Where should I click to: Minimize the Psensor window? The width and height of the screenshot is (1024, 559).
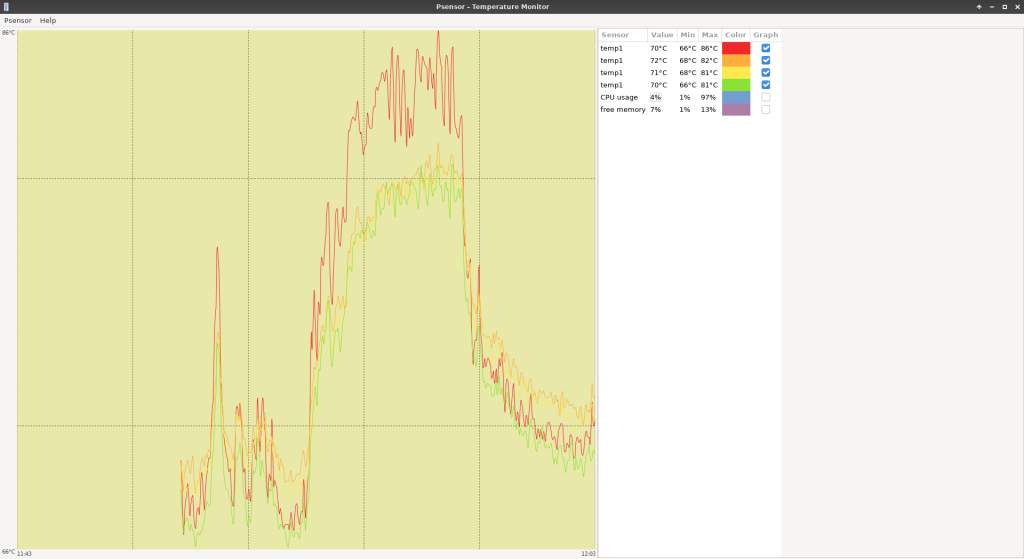pyautogui.click(x=992, y=7)
